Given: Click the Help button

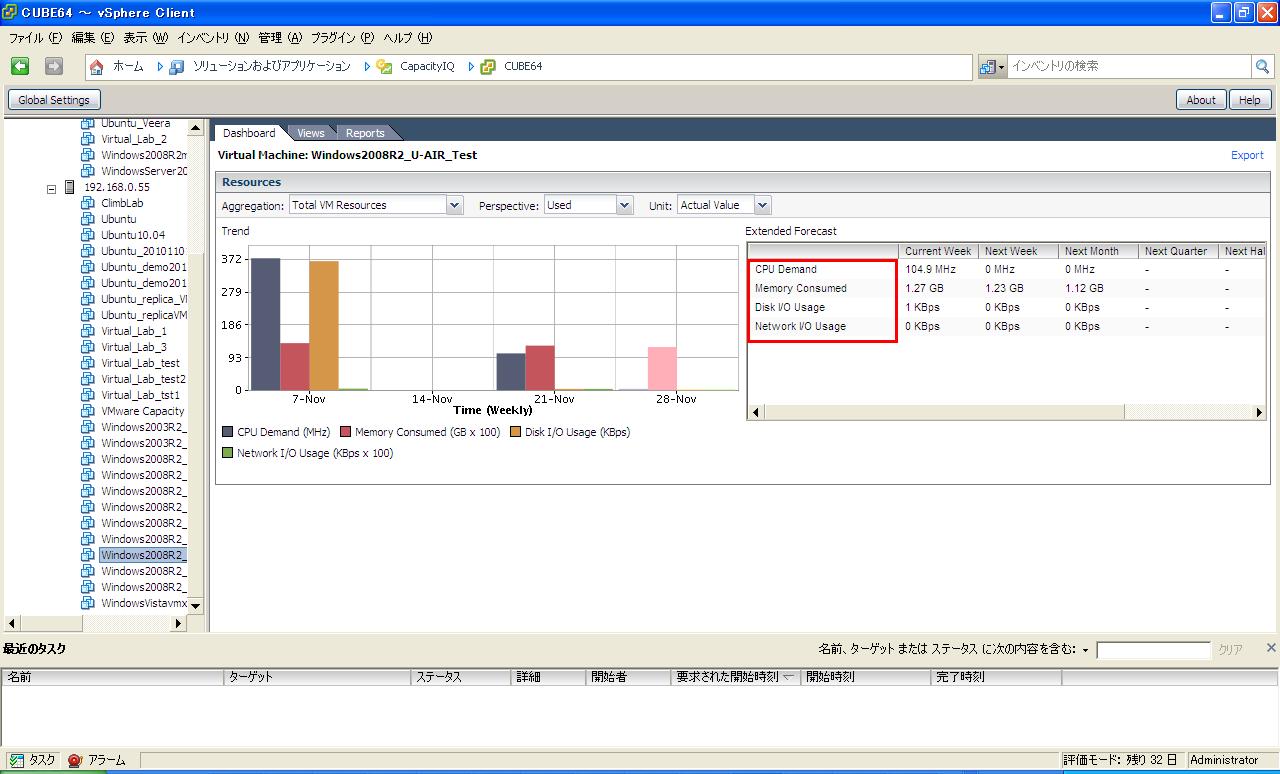Looking at the screenshot, I should click(x=1250, y=100).
